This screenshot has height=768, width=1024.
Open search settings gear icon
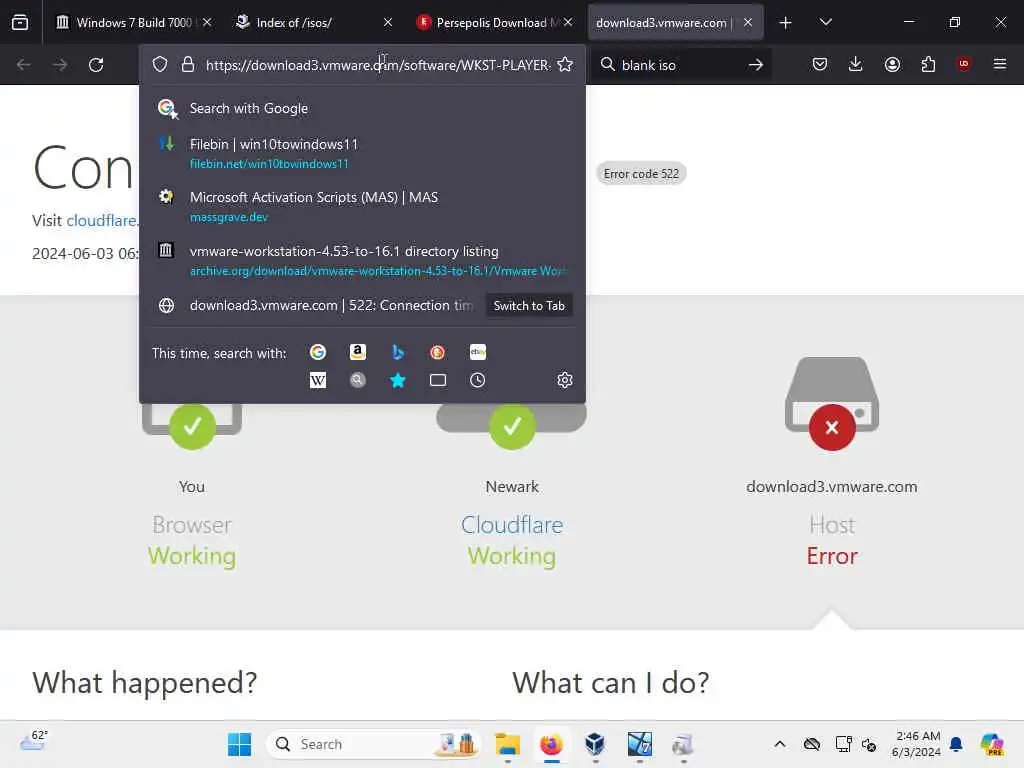coord(565,380)
